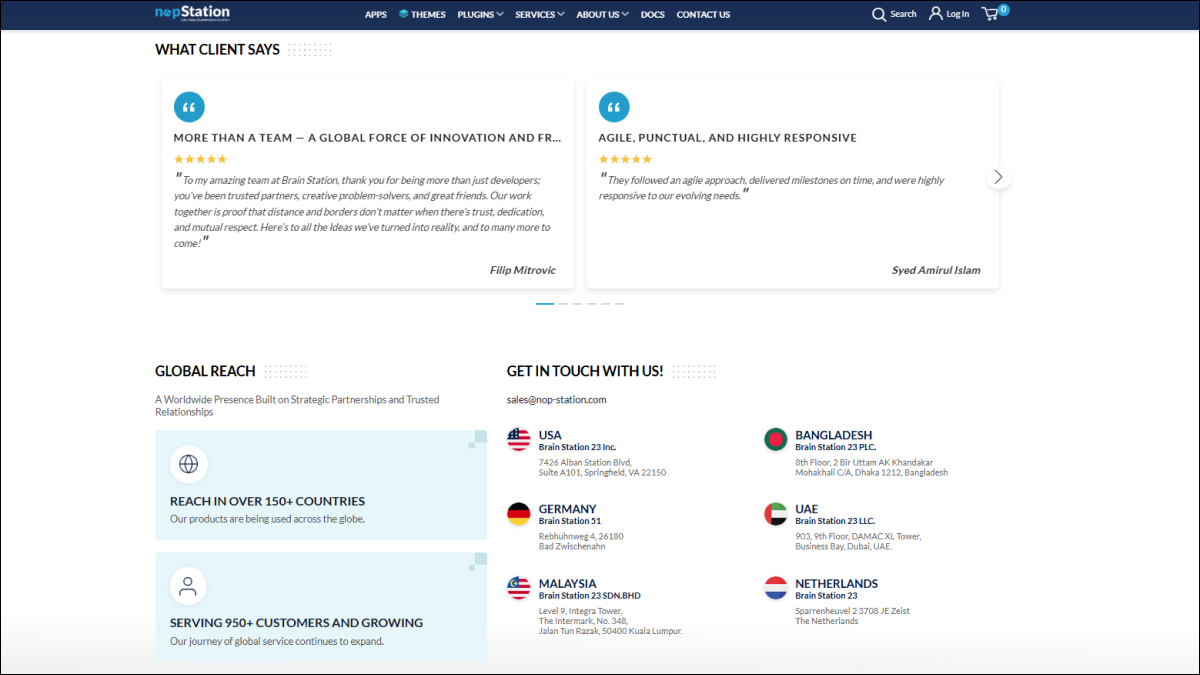Click the Springfield, VA 22150 address line
The height and width of the screenshot is (675, 1200).
(x=602, y=473)
